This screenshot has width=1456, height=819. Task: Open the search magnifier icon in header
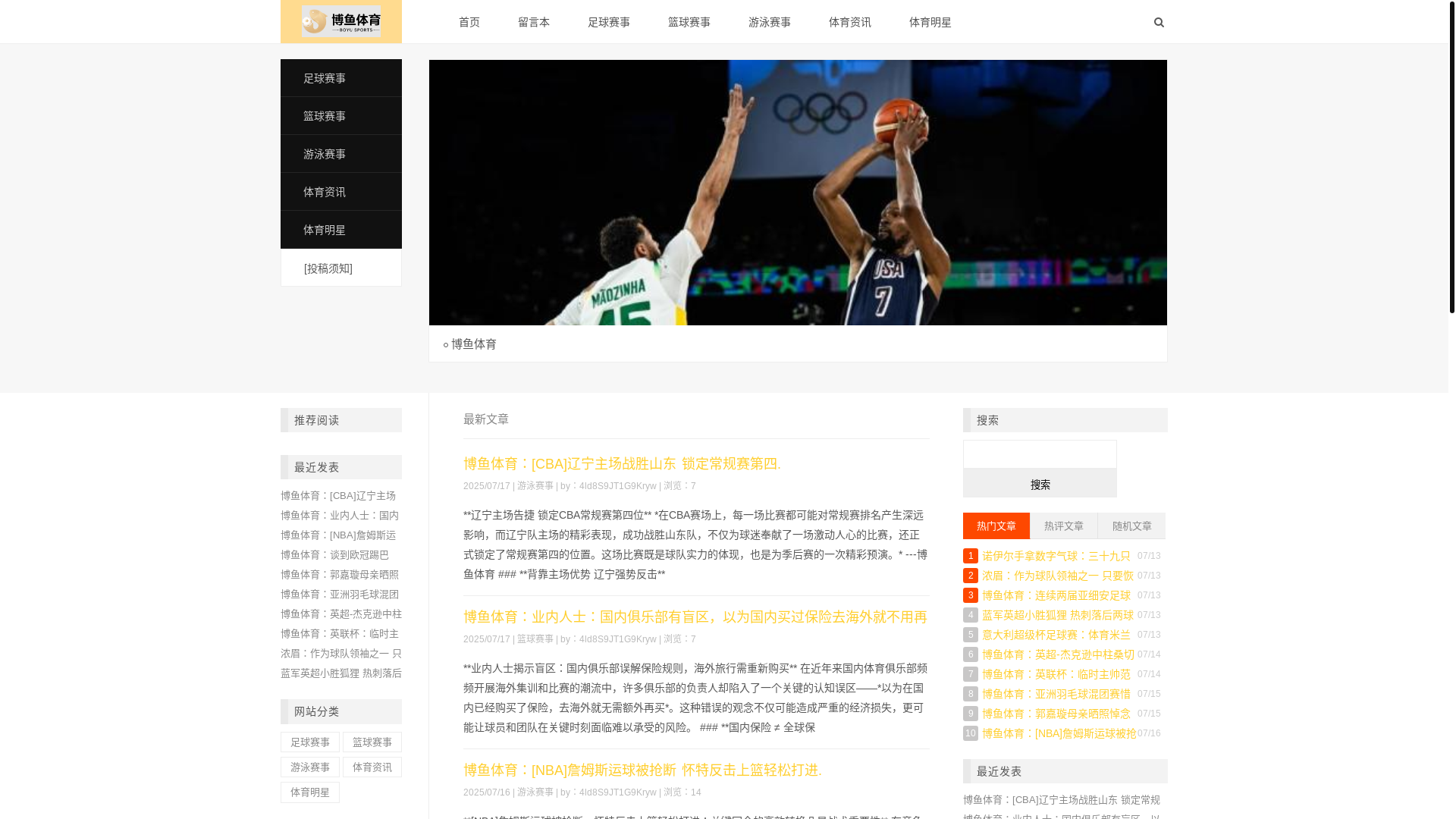1159,22
